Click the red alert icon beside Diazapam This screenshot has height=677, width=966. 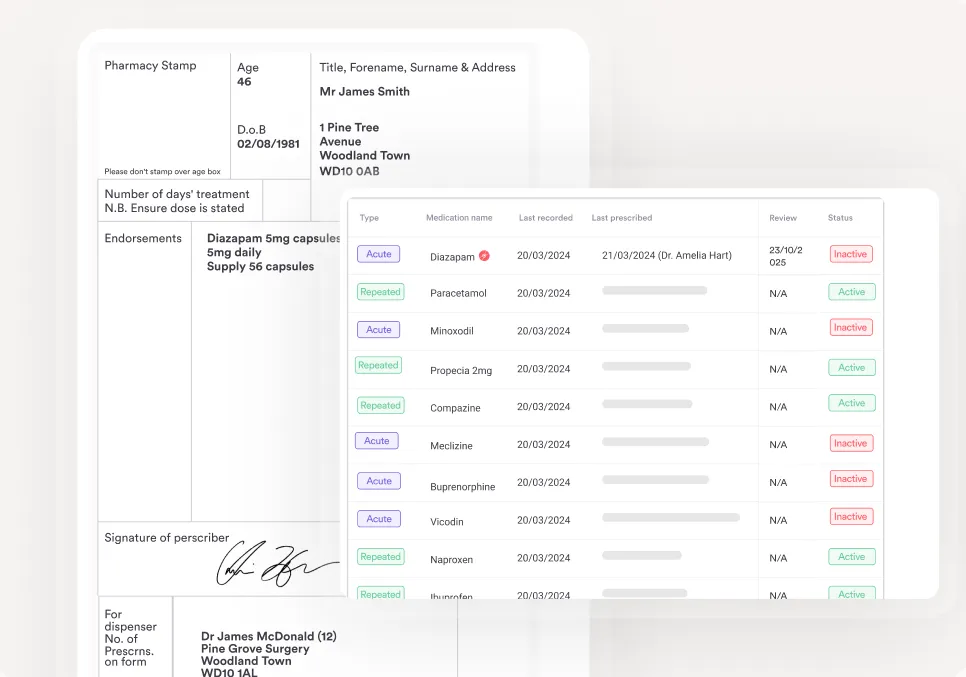485,254
